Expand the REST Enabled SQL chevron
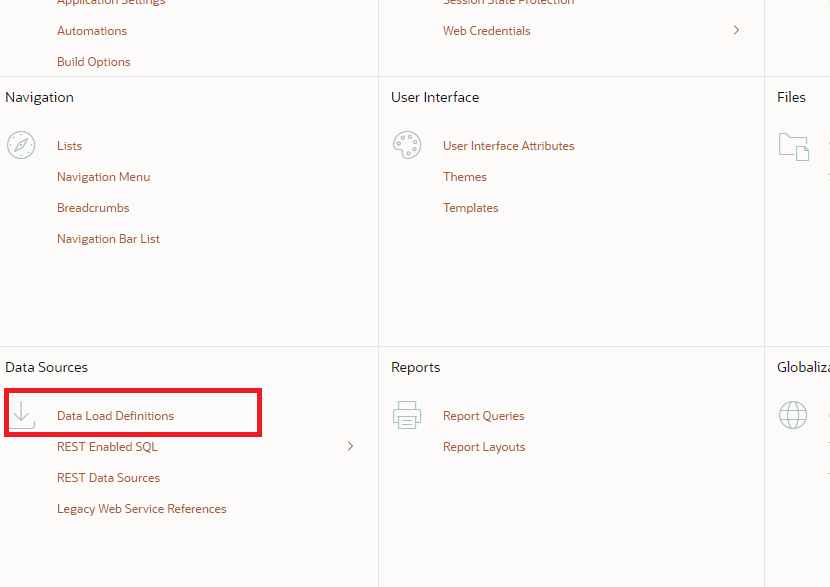 (350, 446)
